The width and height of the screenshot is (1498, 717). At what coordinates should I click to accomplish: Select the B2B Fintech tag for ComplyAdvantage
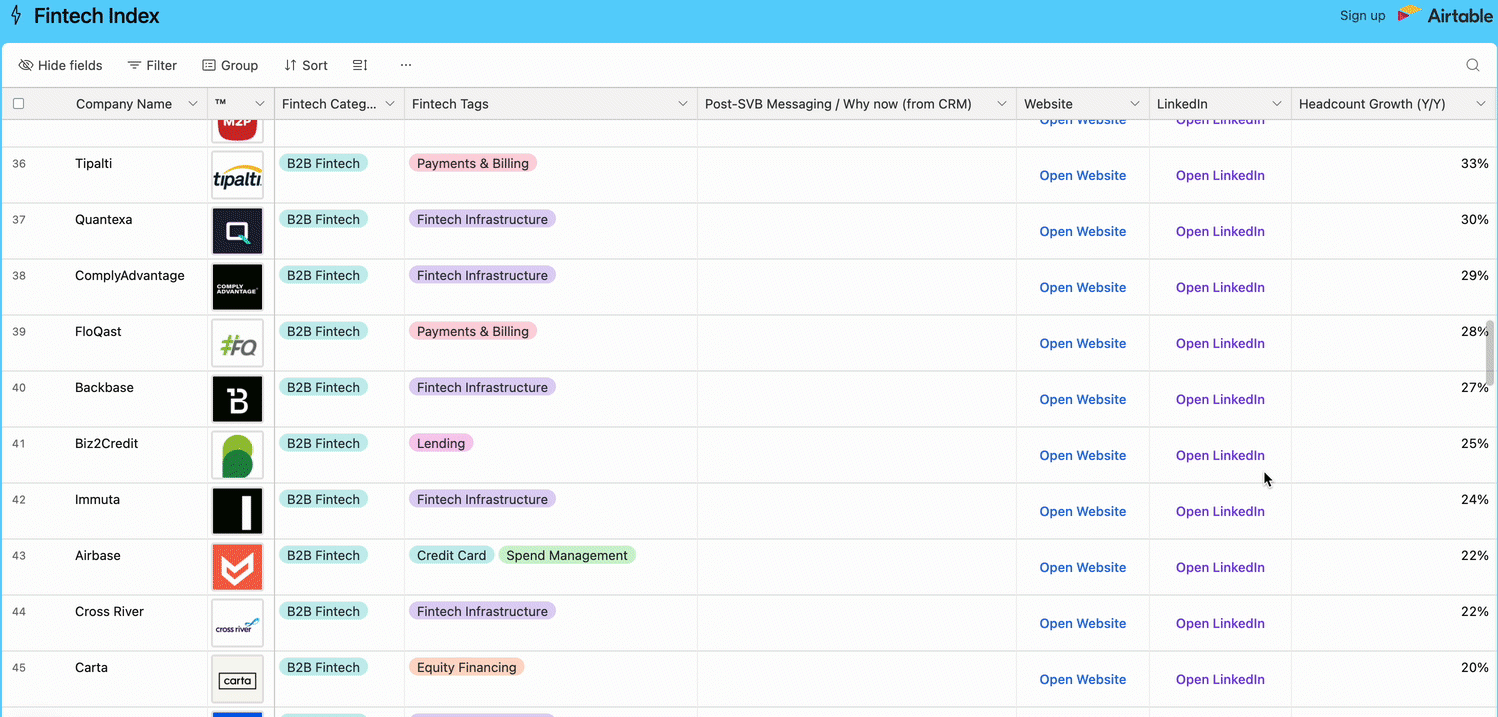(x=323, y=276)
